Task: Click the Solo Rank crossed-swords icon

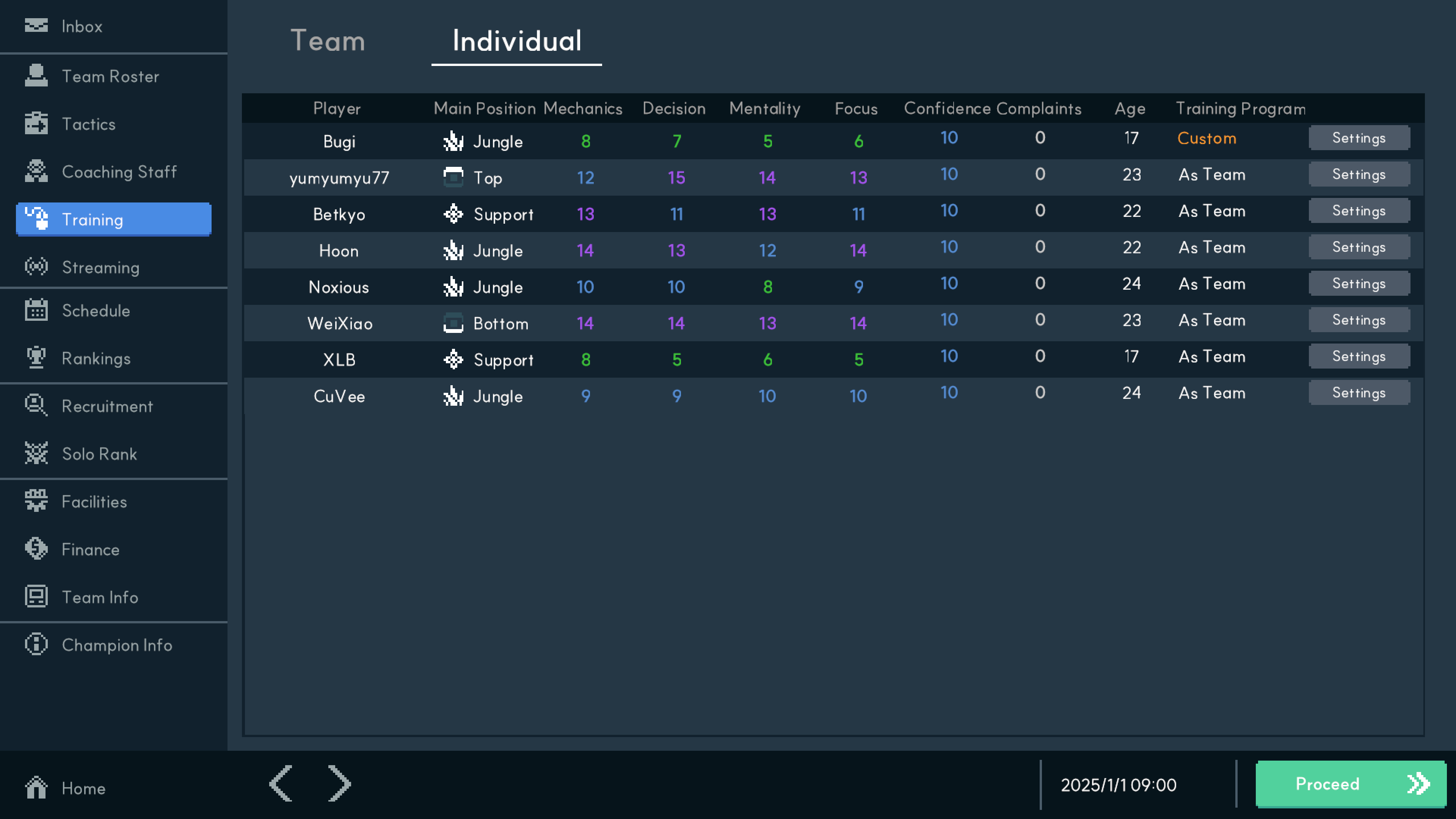Action: click(36, 453)
